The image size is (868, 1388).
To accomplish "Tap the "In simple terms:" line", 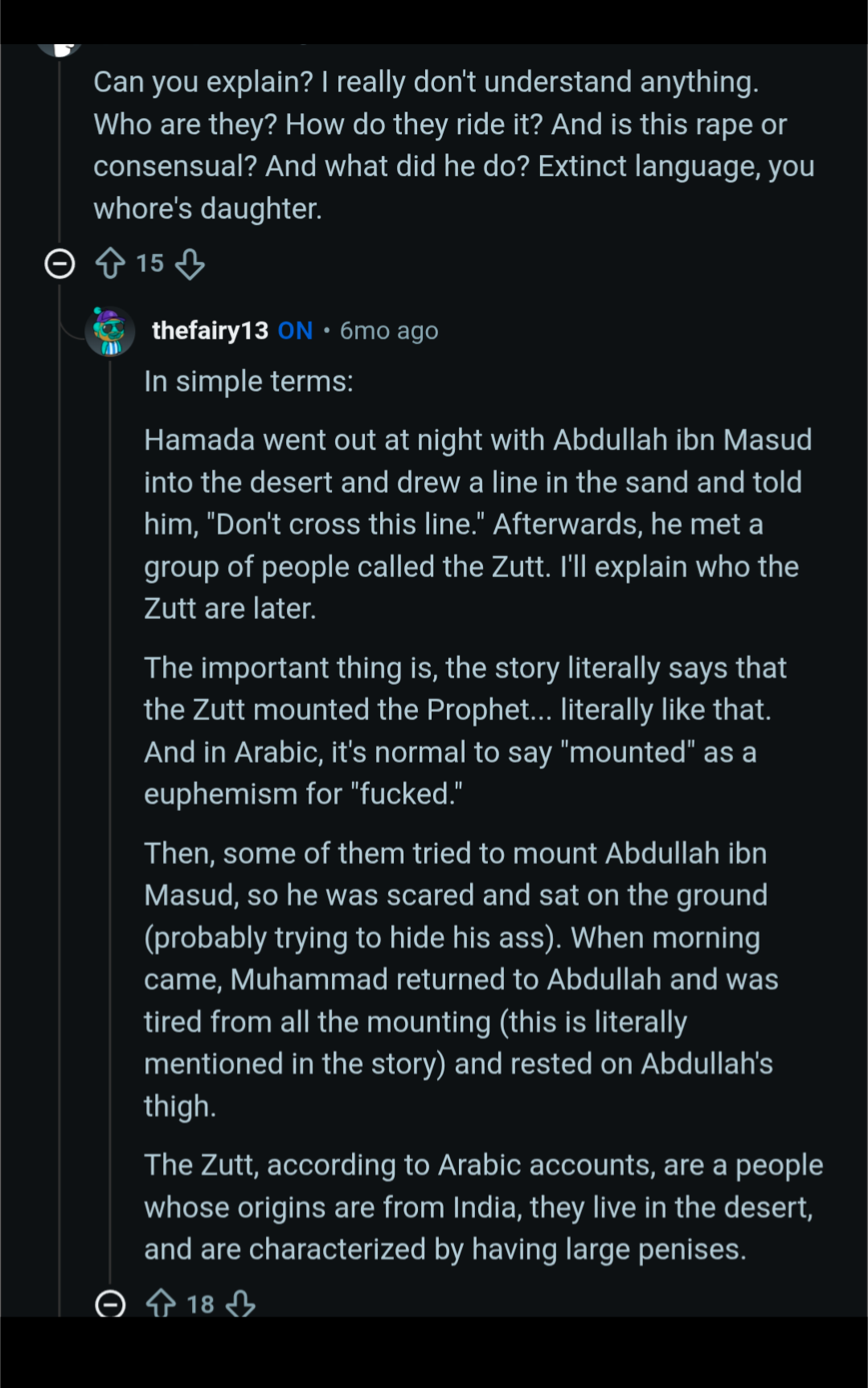I will point(248,381).
